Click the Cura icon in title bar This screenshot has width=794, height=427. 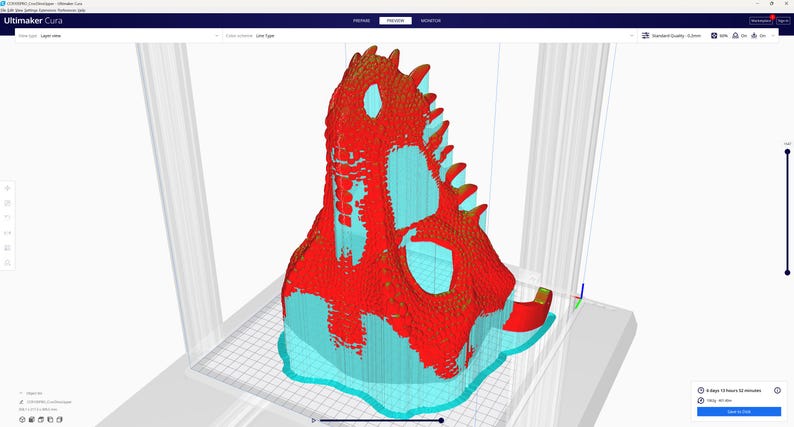point(3,3)
